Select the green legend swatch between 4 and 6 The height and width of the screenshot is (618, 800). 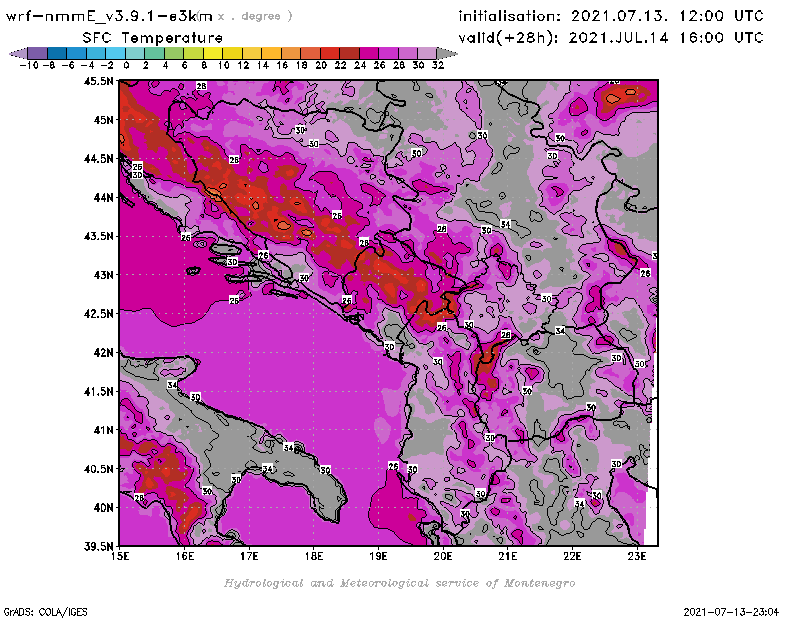click(174, 53)
